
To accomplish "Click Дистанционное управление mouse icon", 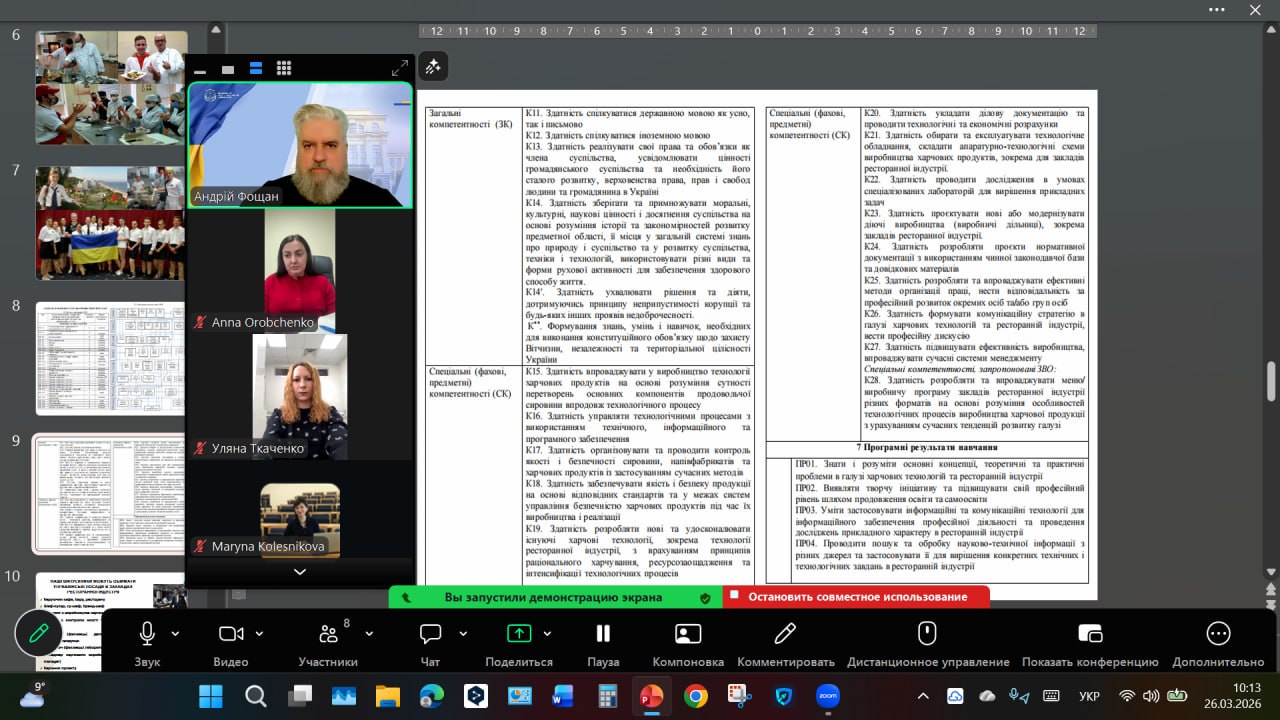I will 927,634.
